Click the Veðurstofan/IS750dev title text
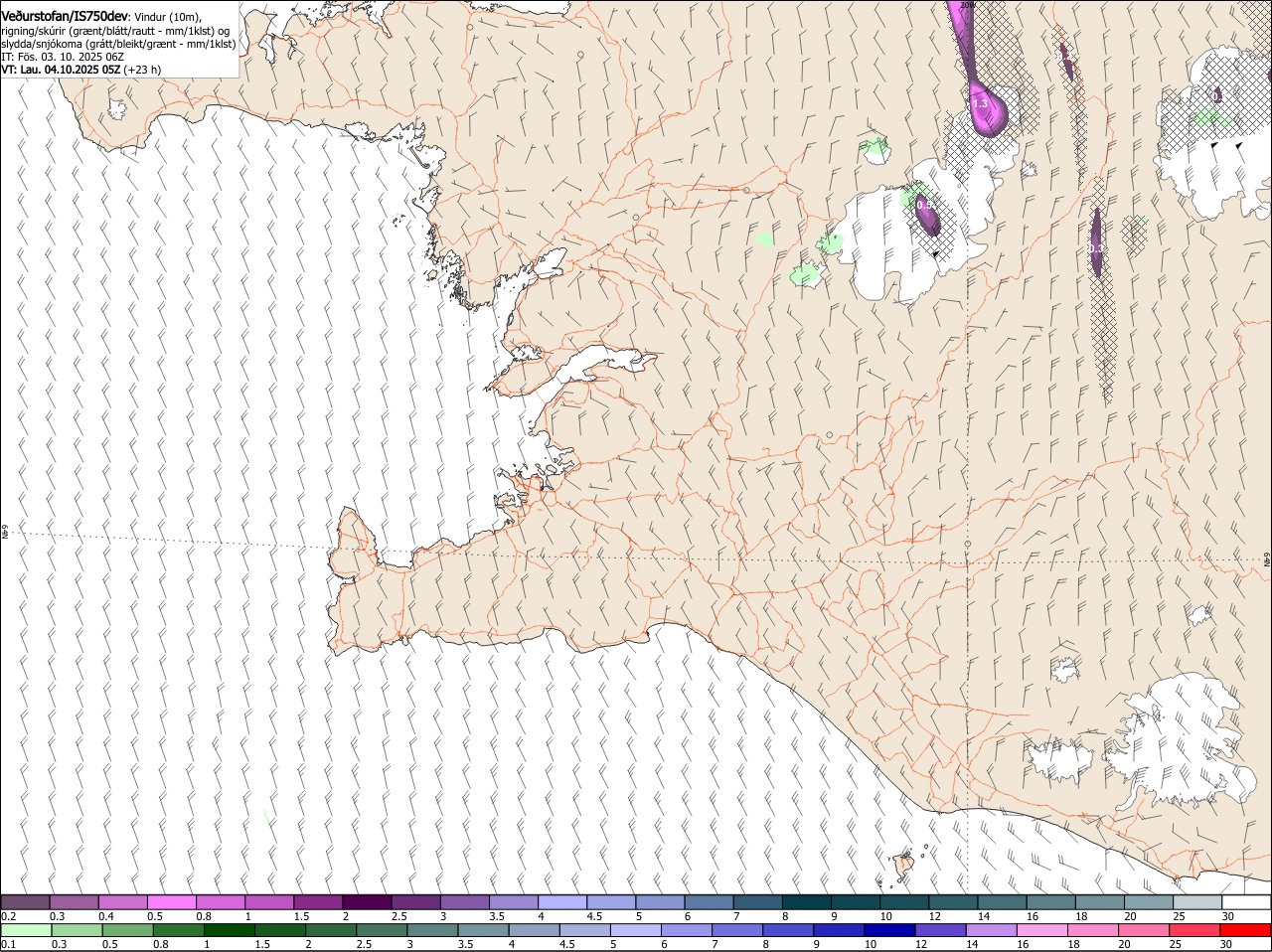The height and width of the screenshot is (952, 1272). pos(65,17)
